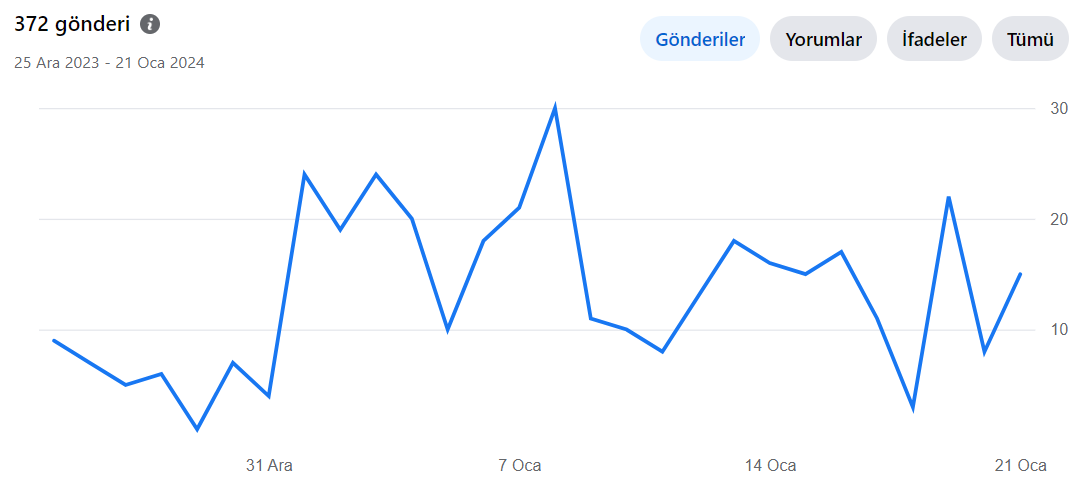
Task: Click the sharp peak near 22 before 21 Oca
Action: tap(949, 197)
